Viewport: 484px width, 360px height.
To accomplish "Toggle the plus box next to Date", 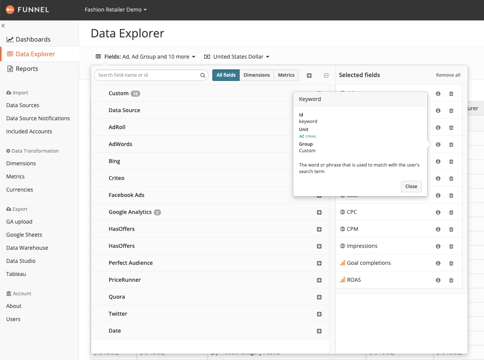I will click(x=319, y=331).
